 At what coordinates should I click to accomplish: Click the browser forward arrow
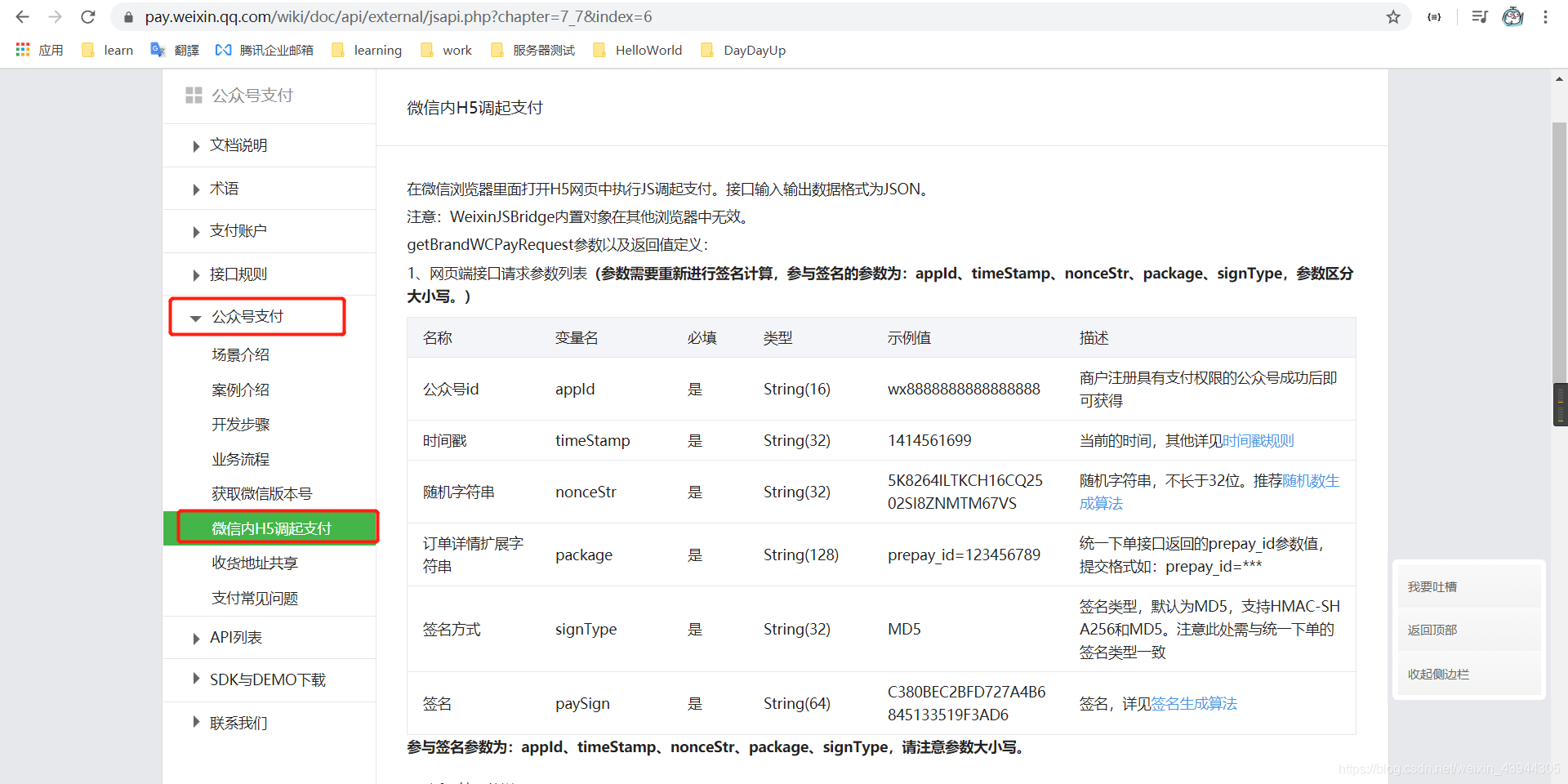click(55, 16)
